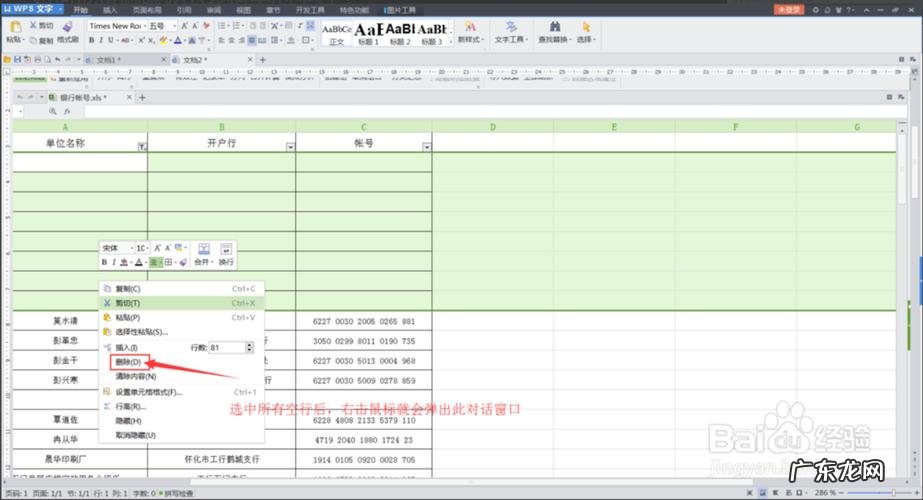Expand the filter dropdown for 开户行 column
923x500 pixels.
pos(290,146)
